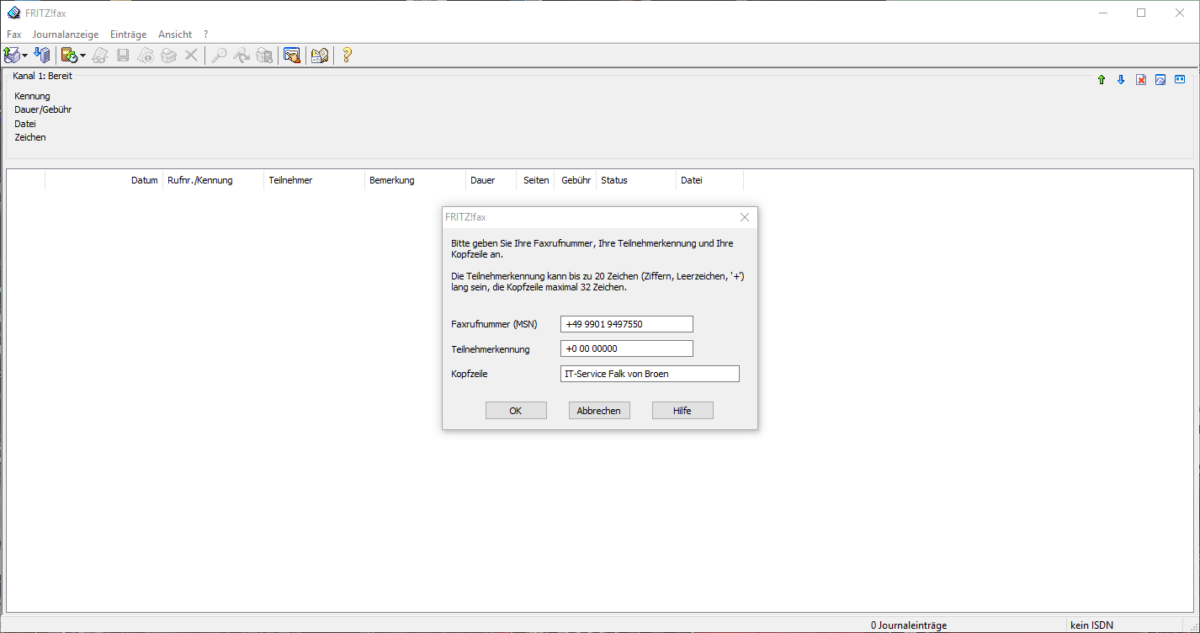Confirm the dialog with the OK button
1200x633 pixels.
click(x=516, y=410)
